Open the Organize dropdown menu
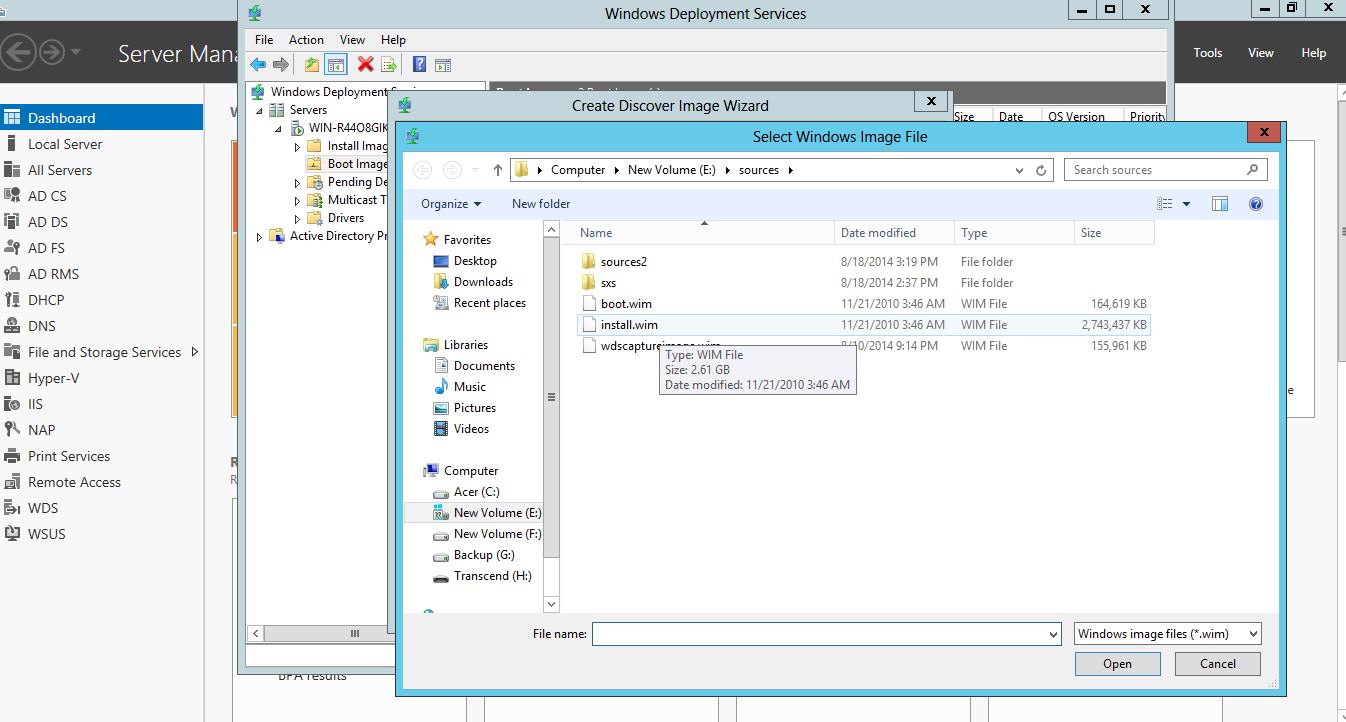The width and height of the screenshot is (1346, 722). pyautogui.click(x=451, y=204)
